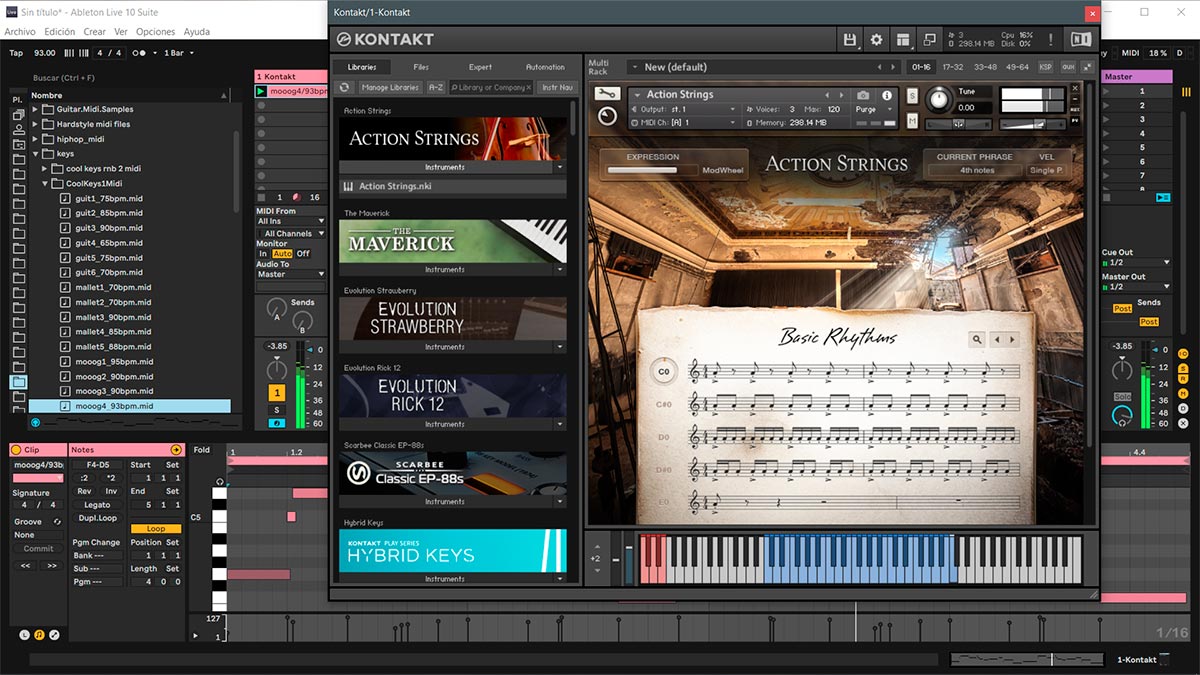Click mooog1_95bpm.mid file icon
The width and height of the screenshot is (1200, 675).
[x=65, y=362]
